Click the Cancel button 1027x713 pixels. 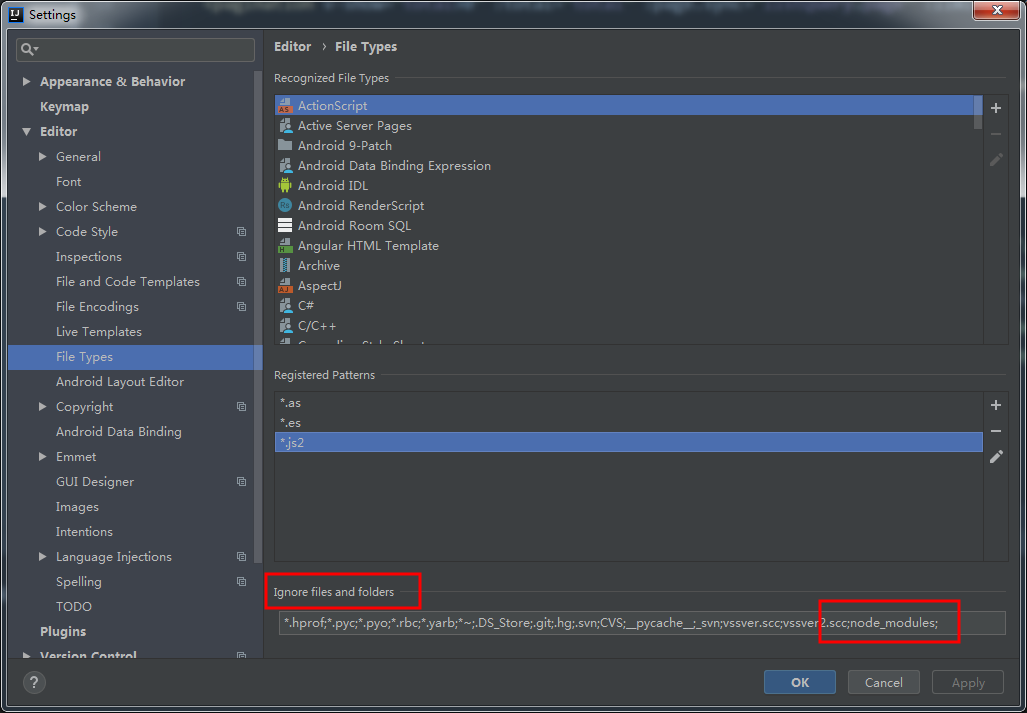pyautogui.click(x=883, y=681)
